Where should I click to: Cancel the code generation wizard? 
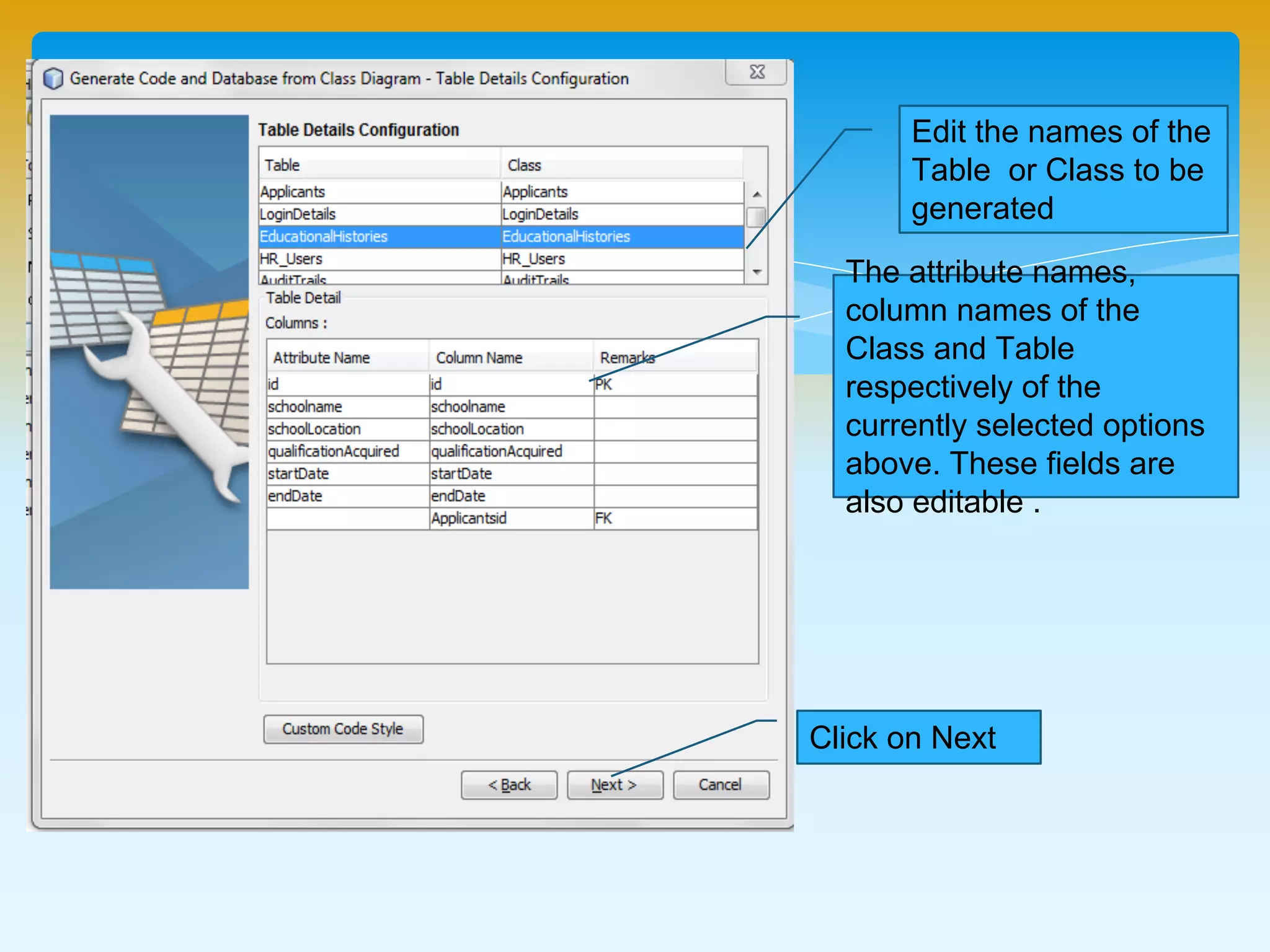tap(721, 785)
